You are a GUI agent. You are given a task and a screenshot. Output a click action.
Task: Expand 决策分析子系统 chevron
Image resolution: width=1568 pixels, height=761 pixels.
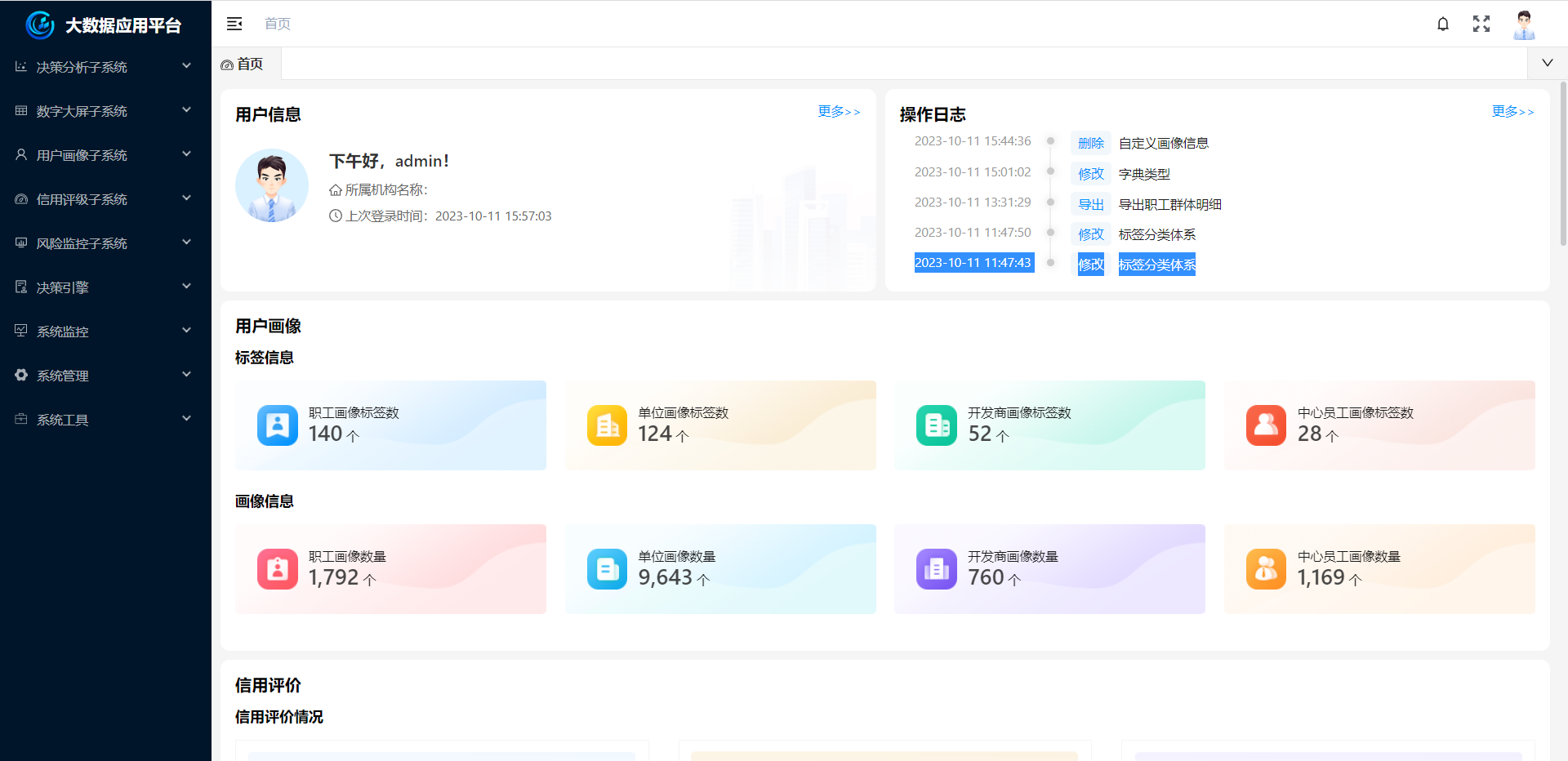tap(186, 66)
